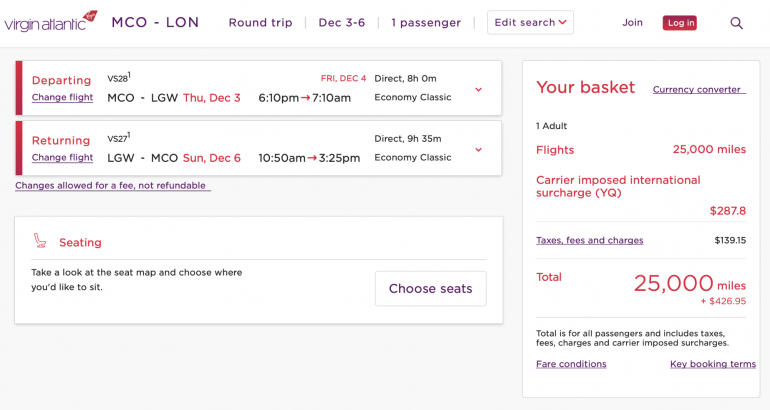This screenshot has height=410, width=770.
Task: Expand the Returning flight details chevron
Action: tap(479, 150)
